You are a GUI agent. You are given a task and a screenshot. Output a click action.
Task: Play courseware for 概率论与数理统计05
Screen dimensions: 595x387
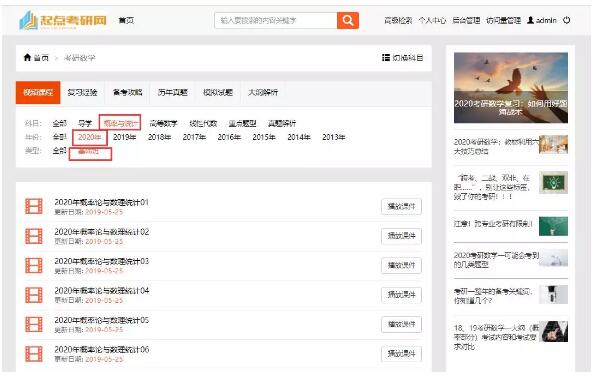(x=401, y=324)
